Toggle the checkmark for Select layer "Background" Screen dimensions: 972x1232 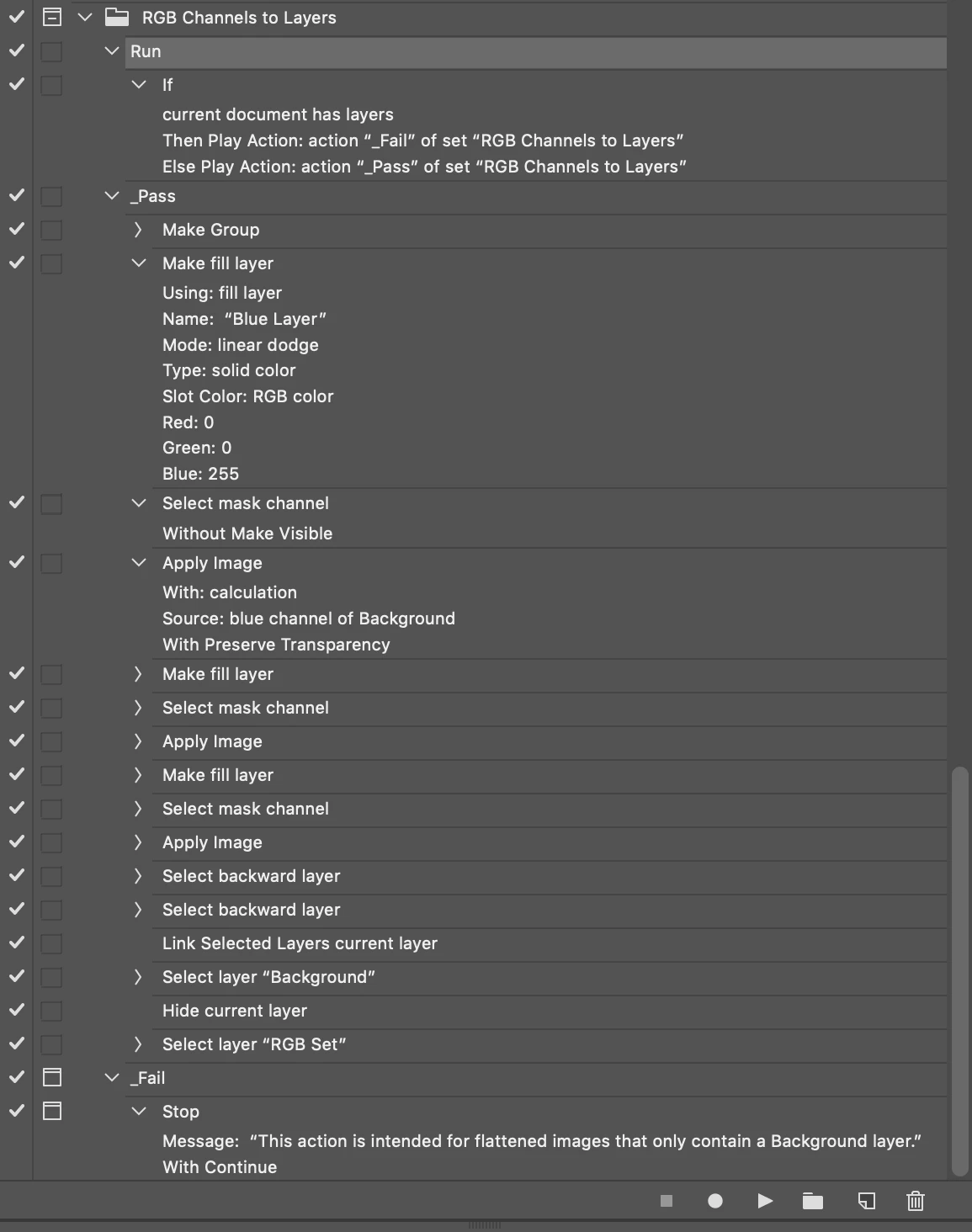point(16,976)
